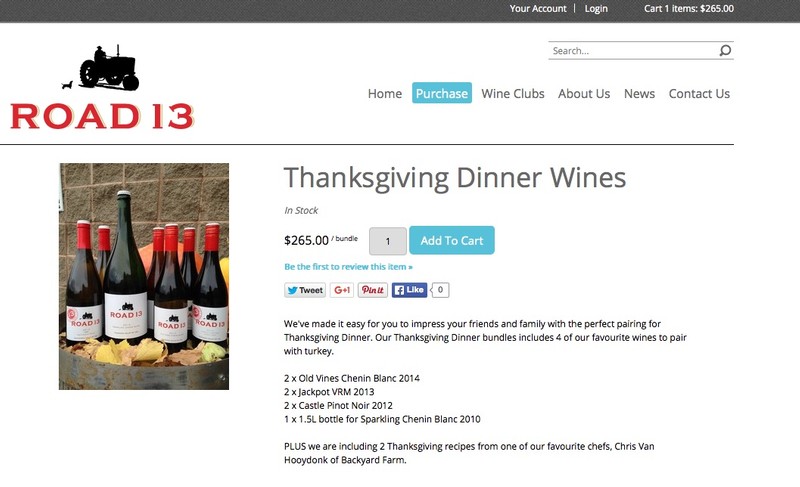This screenshot has height=487, width=800.
Task: Open the Home menu item
Action: [385, 94]
